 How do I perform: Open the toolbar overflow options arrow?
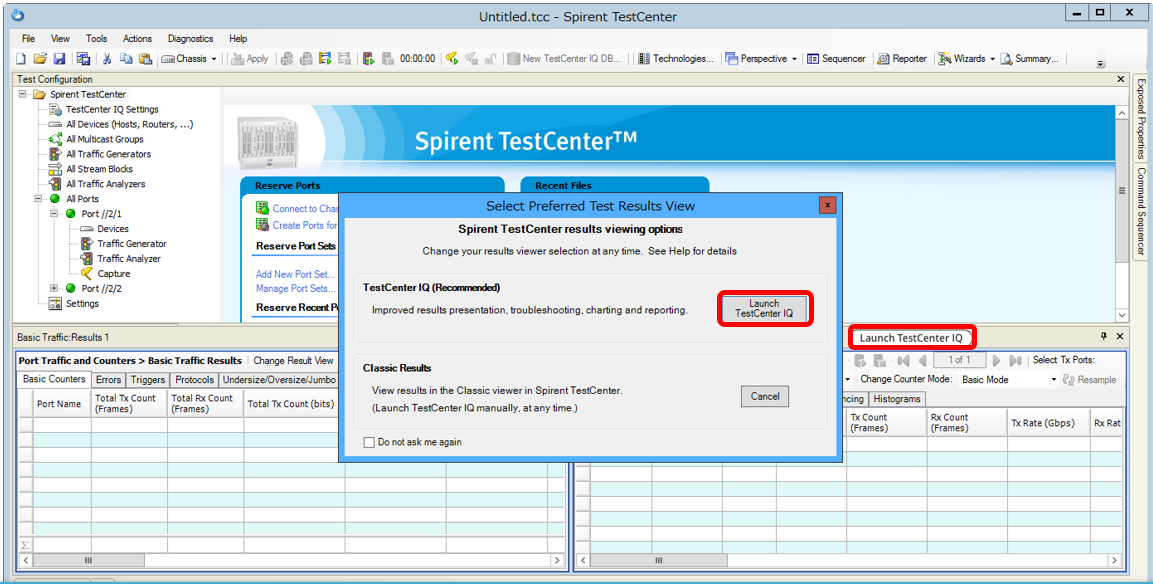pos(1101,64)
